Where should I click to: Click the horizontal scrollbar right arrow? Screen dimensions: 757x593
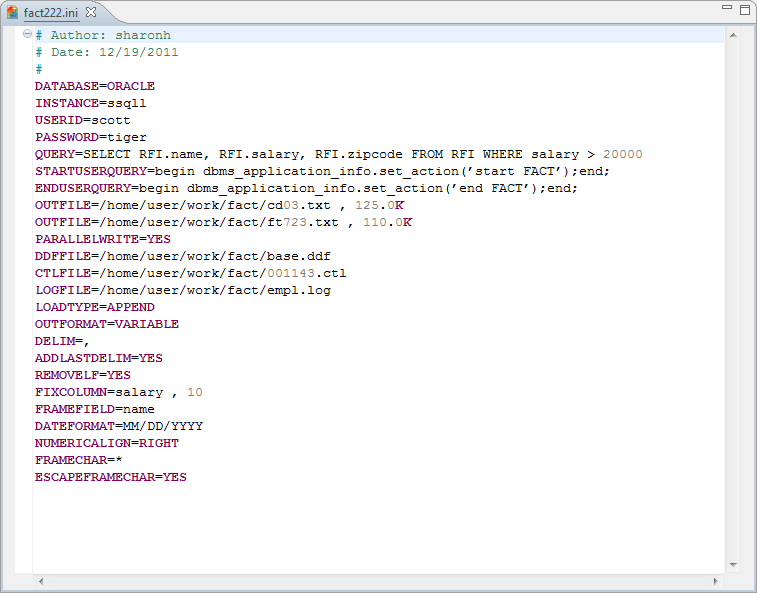click(x=715, y=581)
